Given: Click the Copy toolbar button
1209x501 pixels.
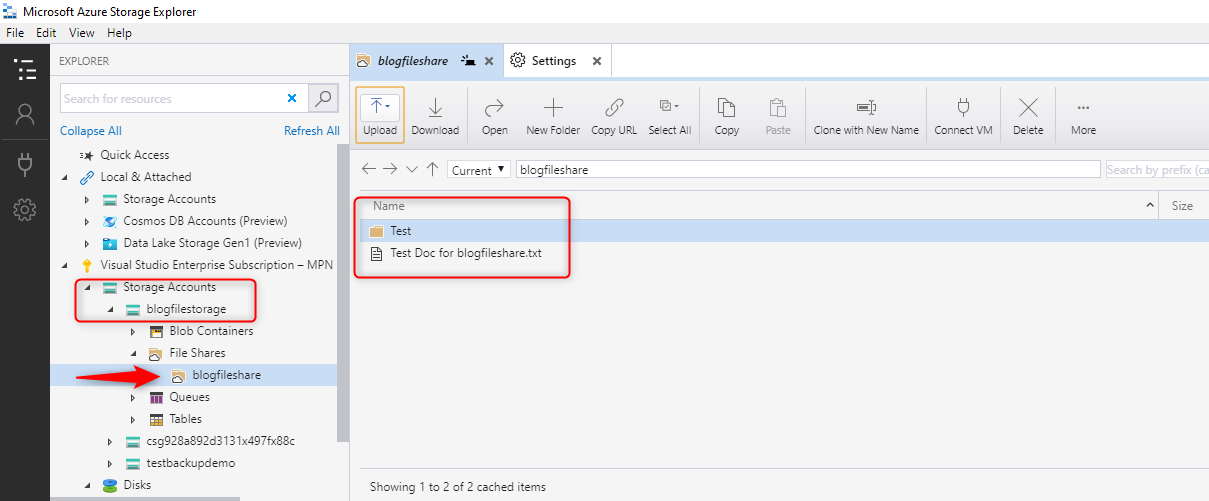Looking at the screenshot, I should click(x=727, y=116).
